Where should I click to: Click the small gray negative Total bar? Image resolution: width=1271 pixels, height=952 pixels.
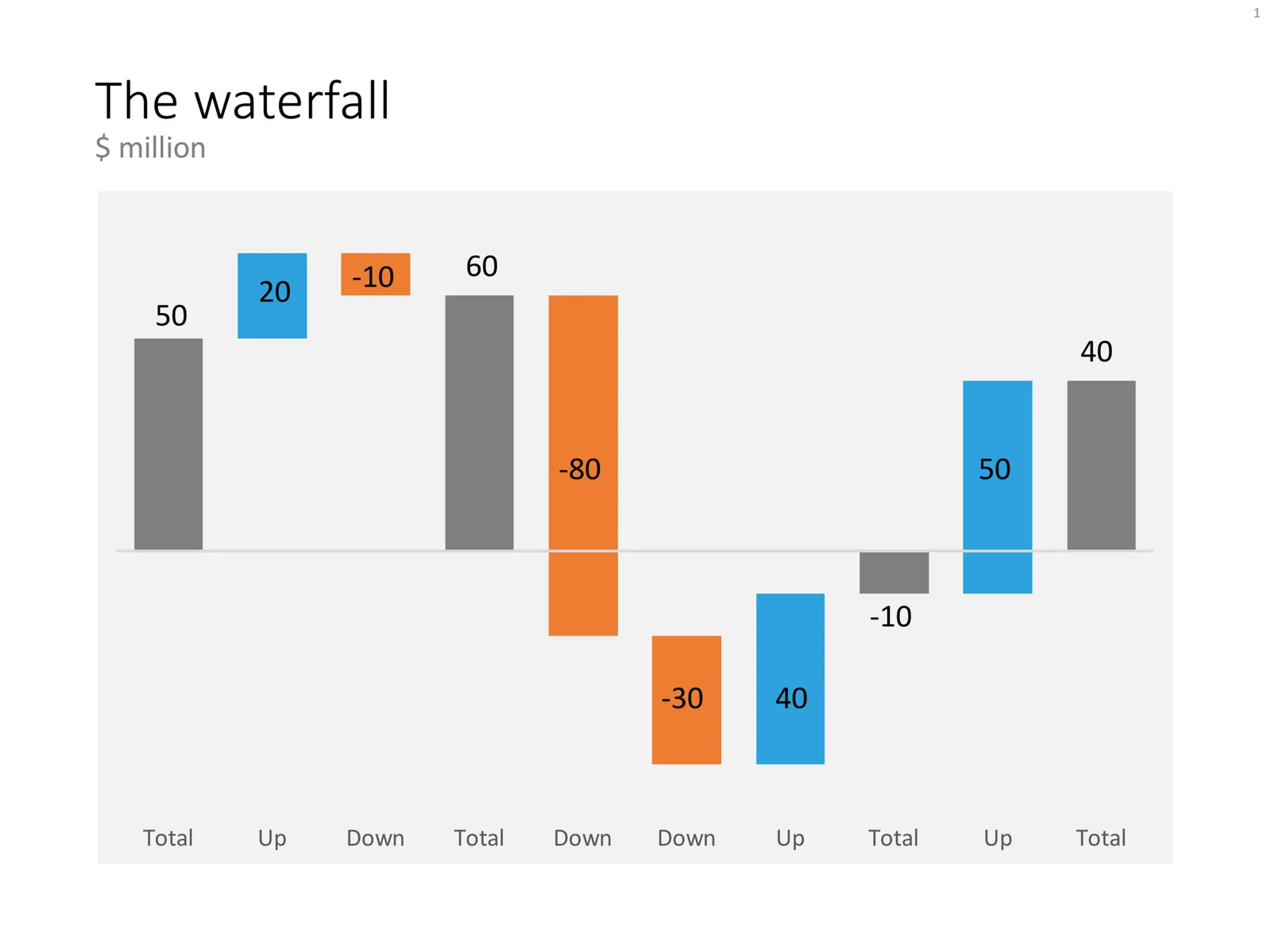(x=894, y=572)
